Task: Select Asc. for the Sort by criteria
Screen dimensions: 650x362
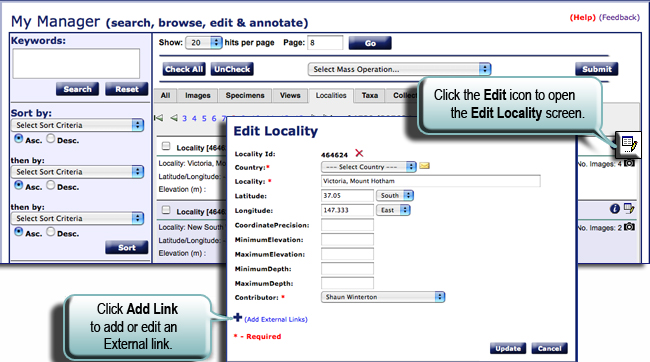Action: point(18,138)
